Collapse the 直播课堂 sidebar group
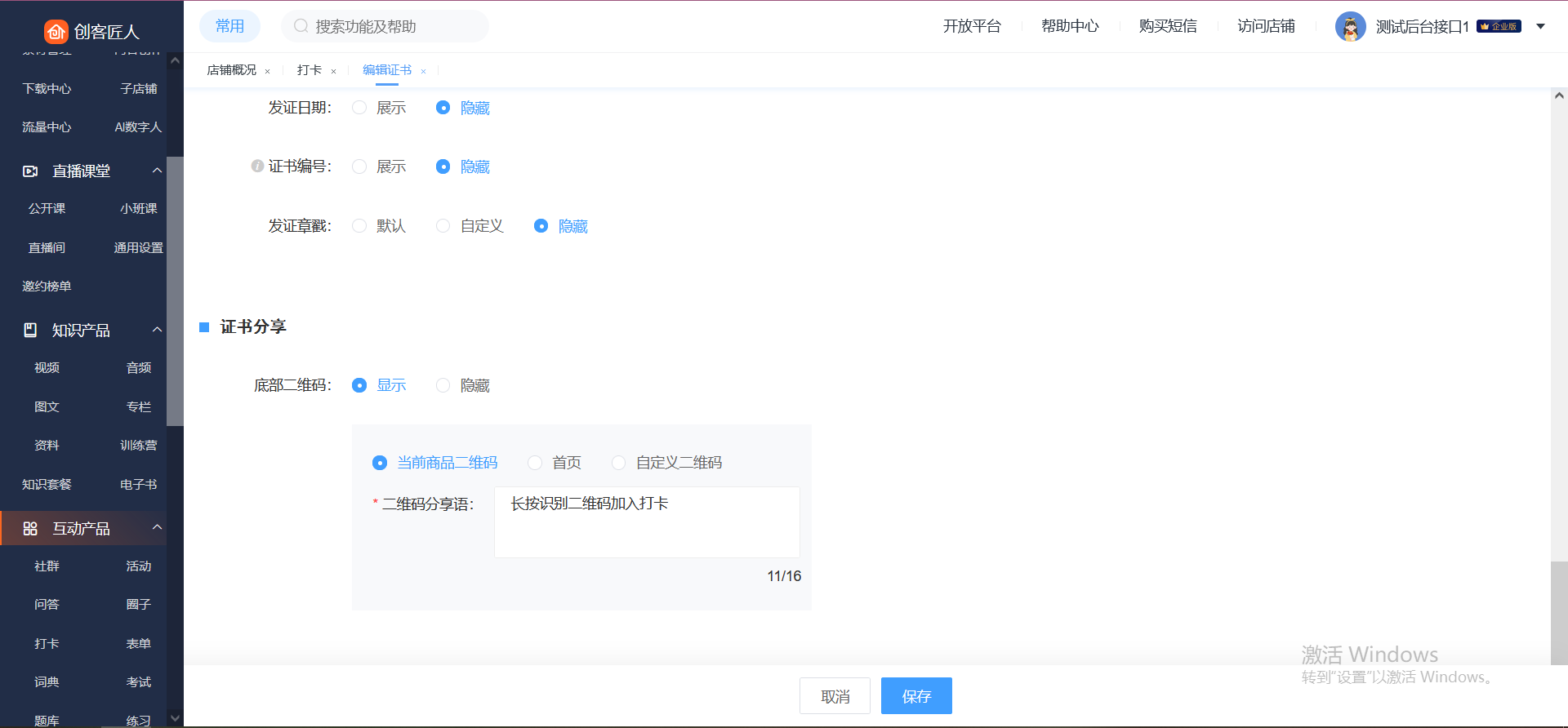 [x=157, y=171]
